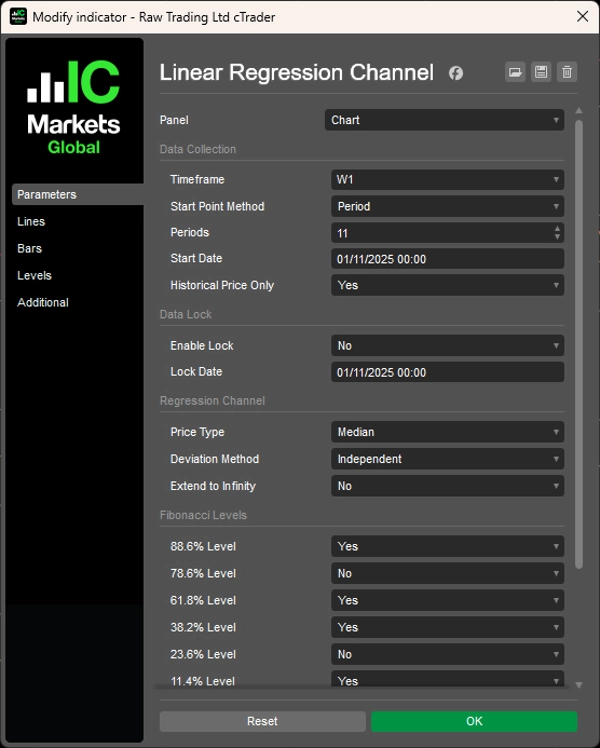This screenshot has height=748, width=600.
Task: Click the Start Date input field
Action: 447,260
